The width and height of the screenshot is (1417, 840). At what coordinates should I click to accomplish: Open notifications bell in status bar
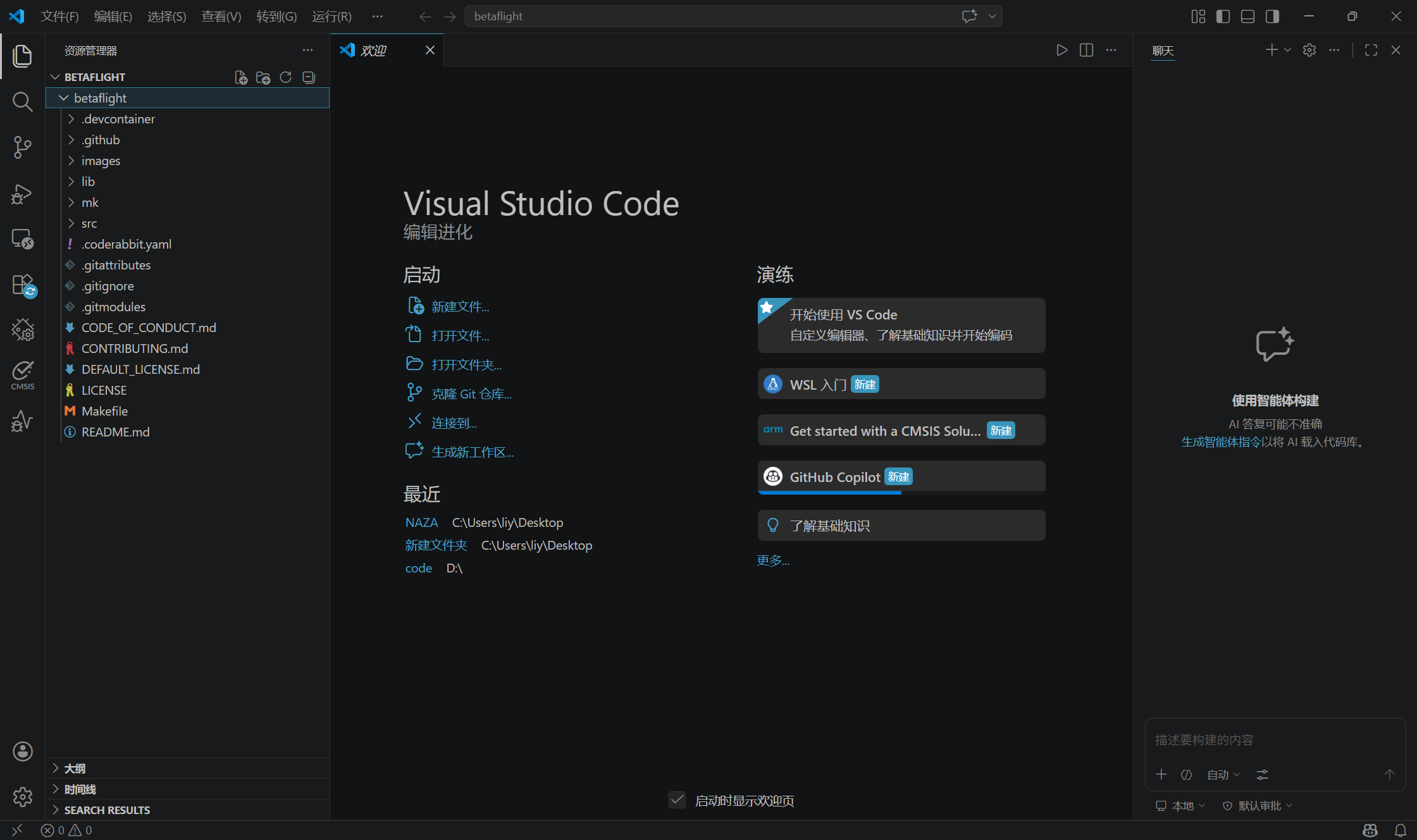coord(1401,830)
